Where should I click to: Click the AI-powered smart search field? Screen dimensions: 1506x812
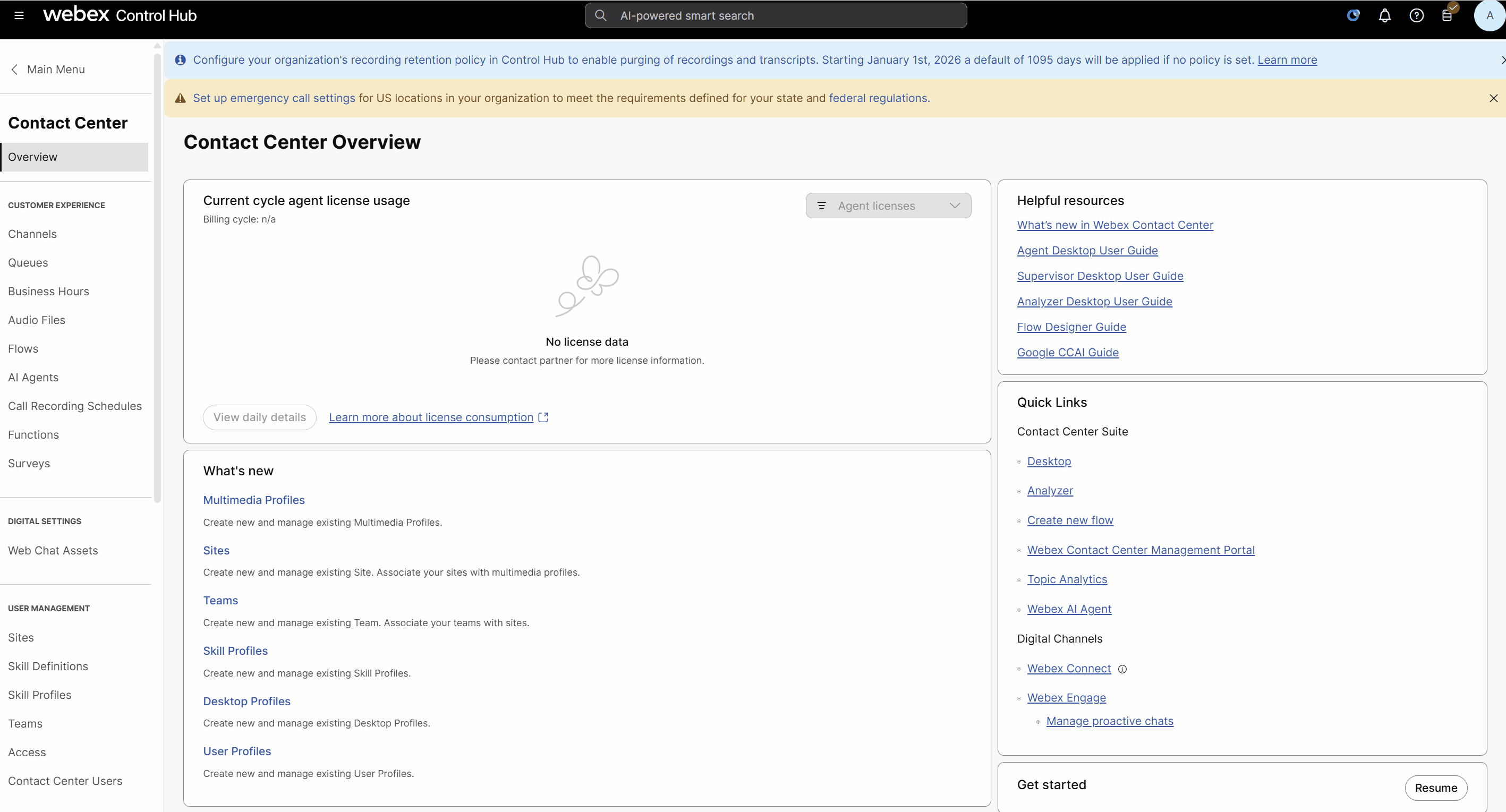[x=775, y=16]
